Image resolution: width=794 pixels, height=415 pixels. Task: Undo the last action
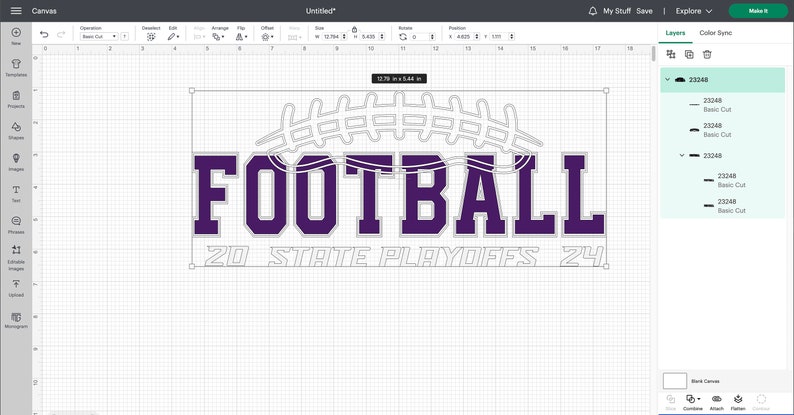click(44, 34)
